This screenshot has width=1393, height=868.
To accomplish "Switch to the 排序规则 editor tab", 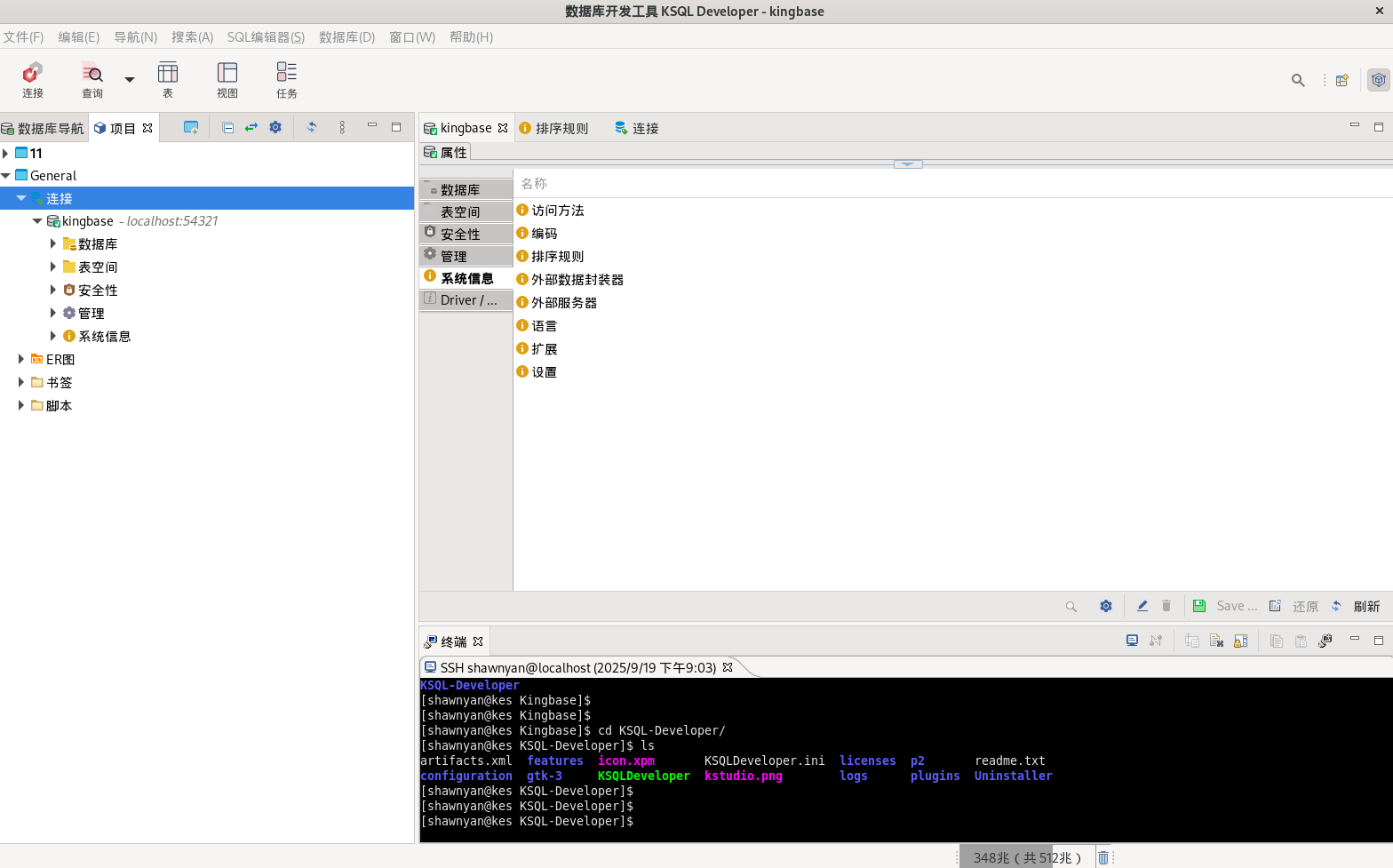I will (x=553, y=128).
